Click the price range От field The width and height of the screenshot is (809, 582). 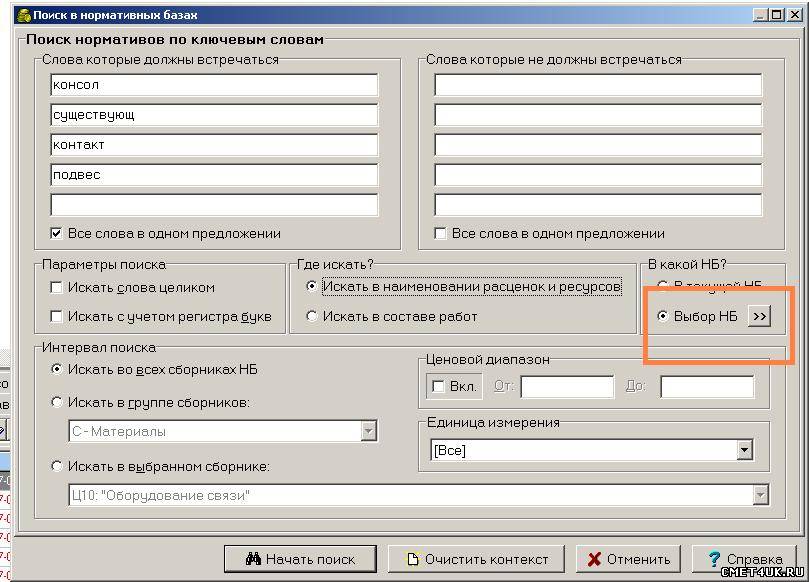coord(567,386)
